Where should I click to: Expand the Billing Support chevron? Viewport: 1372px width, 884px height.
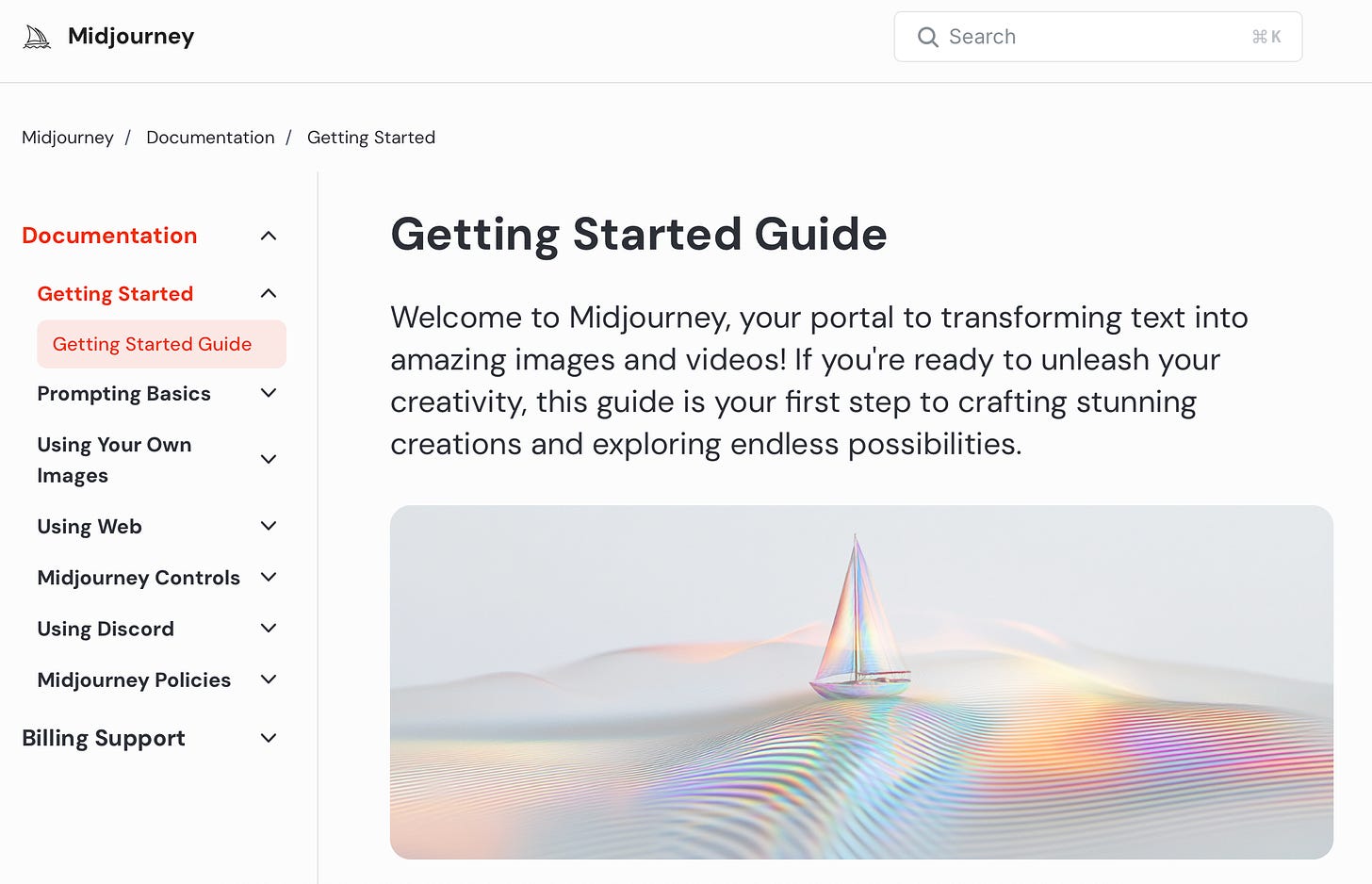(x=269, y=738)
